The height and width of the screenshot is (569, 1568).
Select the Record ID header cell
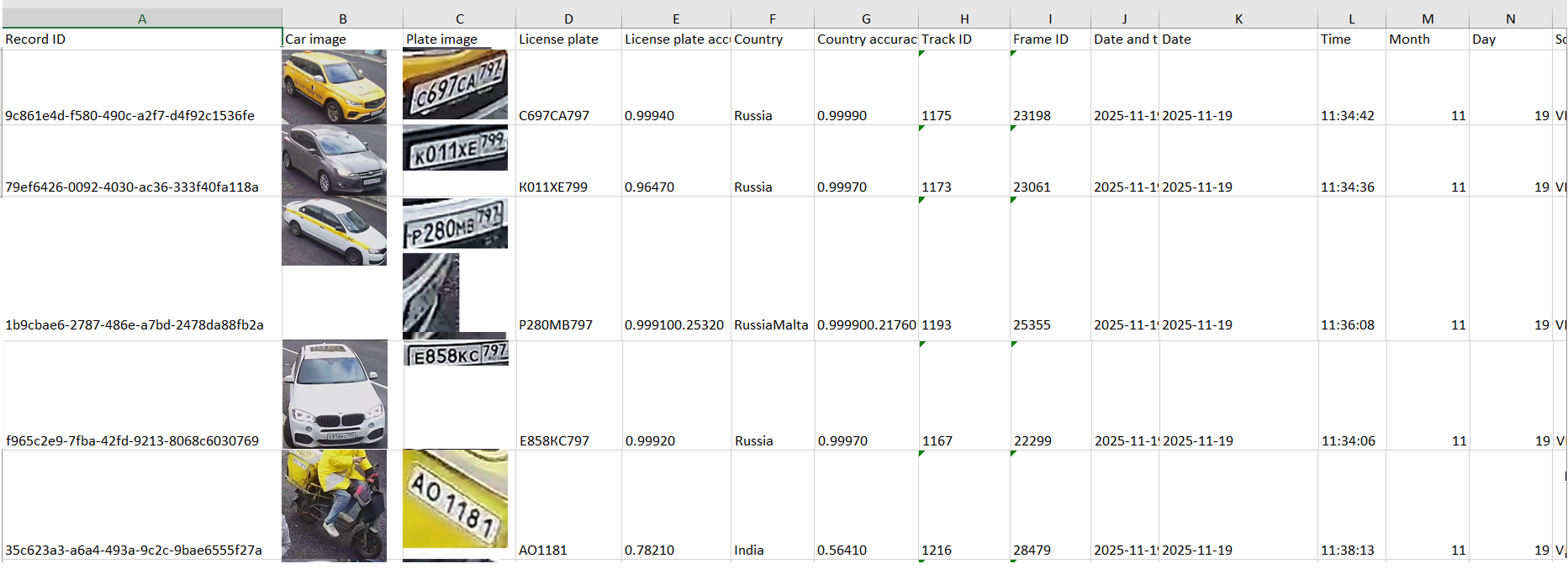(142, 40)
